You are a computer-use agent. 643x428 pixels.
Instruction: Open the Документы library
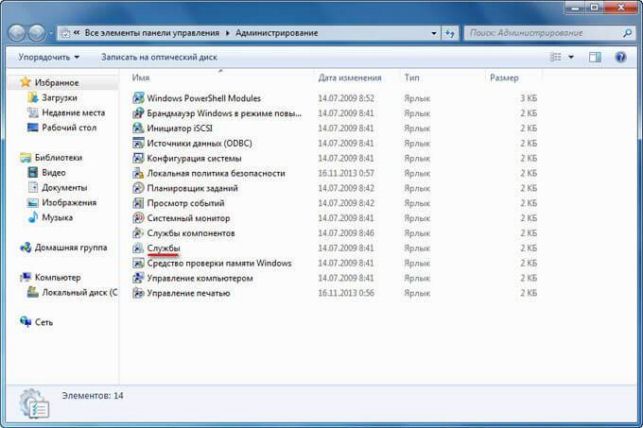pyautogui.click(x=64, y=187)
